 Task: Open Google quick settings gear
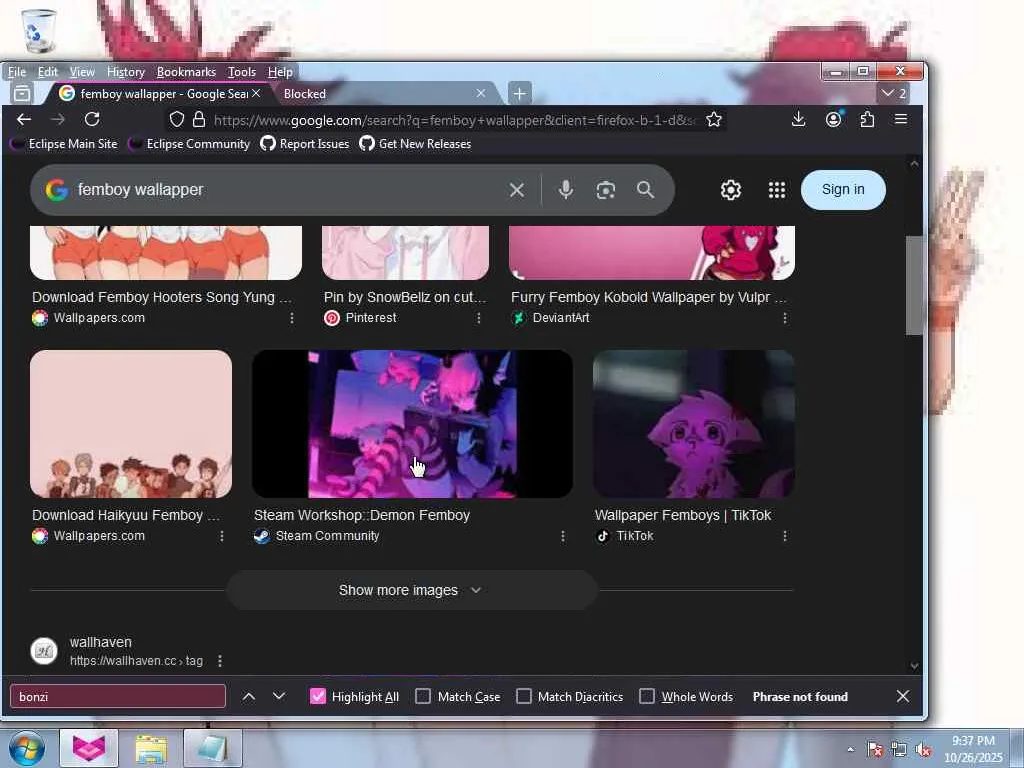[x=731, y=190]
